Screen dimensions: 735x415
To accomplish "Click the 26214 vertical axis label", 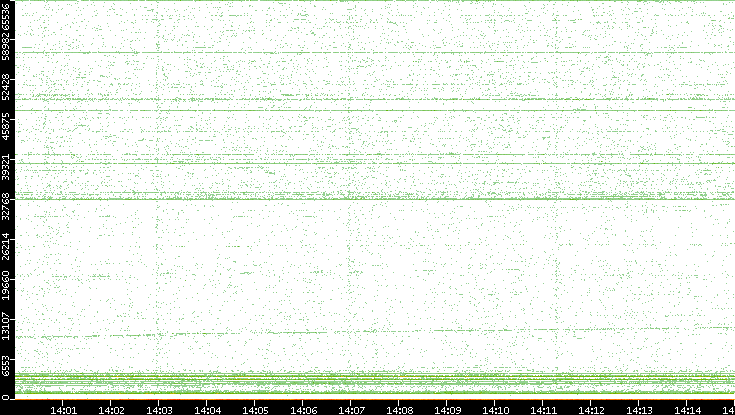I will click(x=6, y=246).
